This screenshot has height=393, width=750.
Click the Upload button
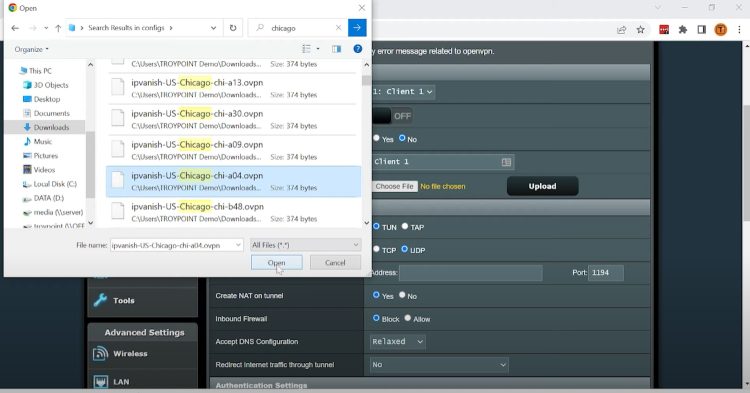[542, 186]
